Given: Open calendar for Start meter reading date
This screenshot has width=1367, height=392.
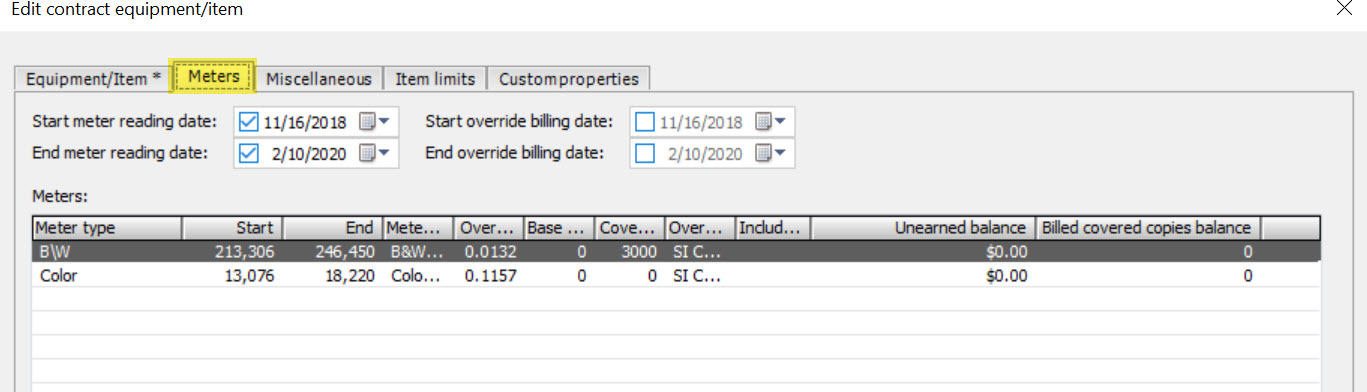Looking at the screenshot, I should pos(376,122).
